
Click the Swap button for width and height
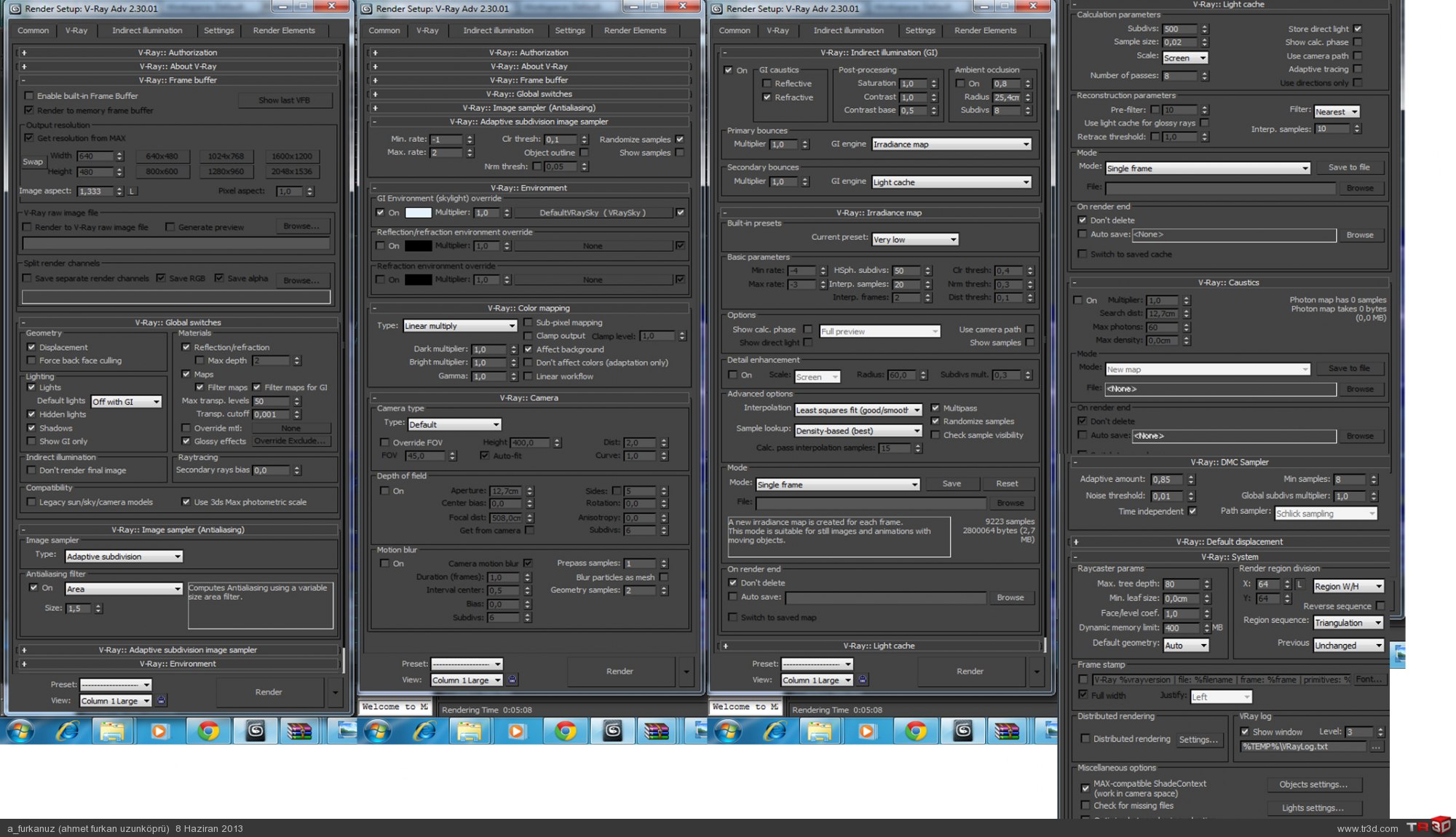click(x=32, y=162)
